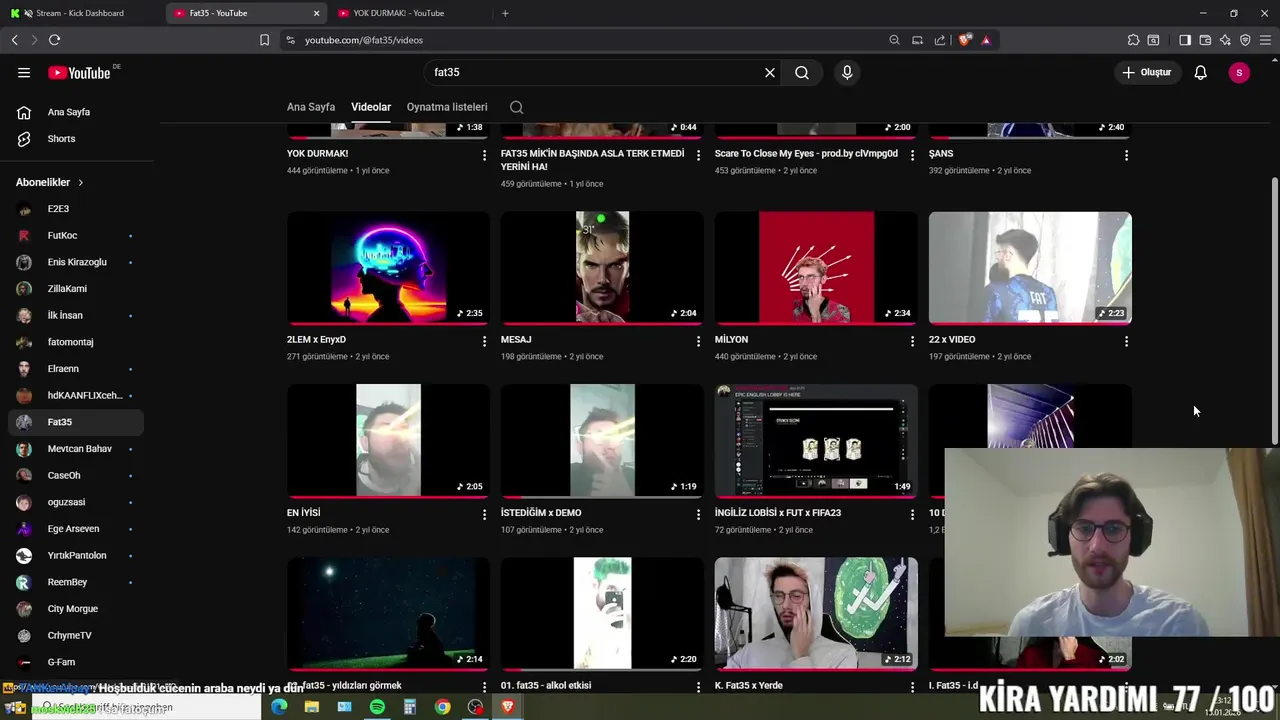Zoom out magnifier in address bar

[894, 40]
